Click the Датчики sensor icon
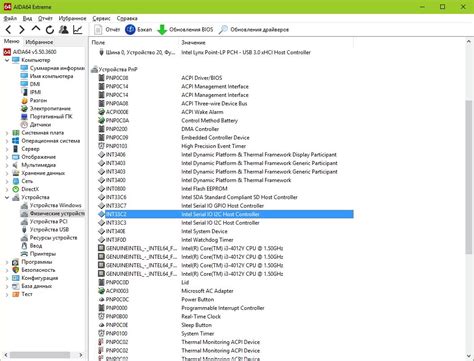Viewport: 474px width, 361px height. (x=24, y=125)
